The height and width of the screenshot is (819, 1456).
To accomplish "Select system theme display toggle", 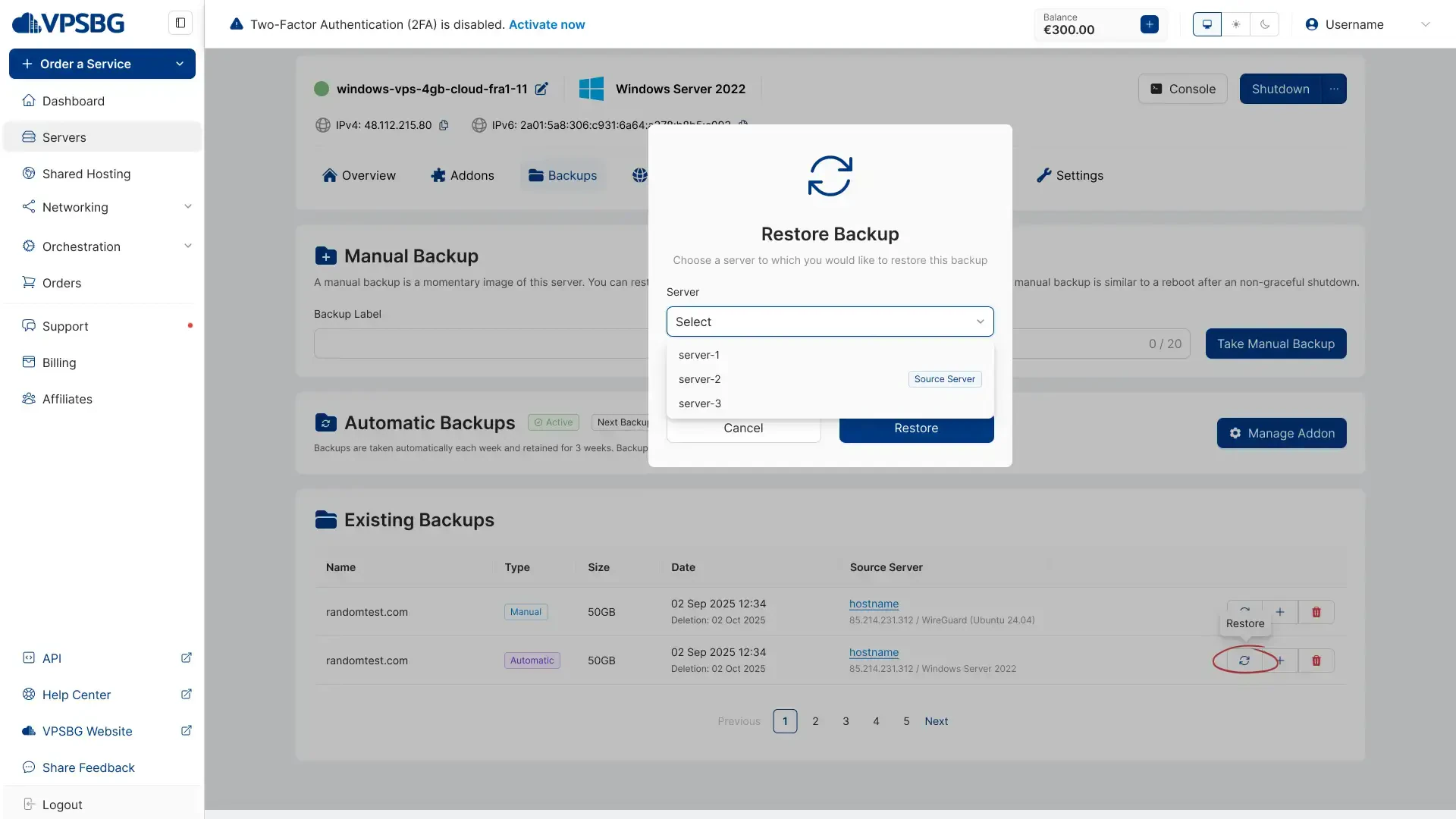I will click(1206, 24).
